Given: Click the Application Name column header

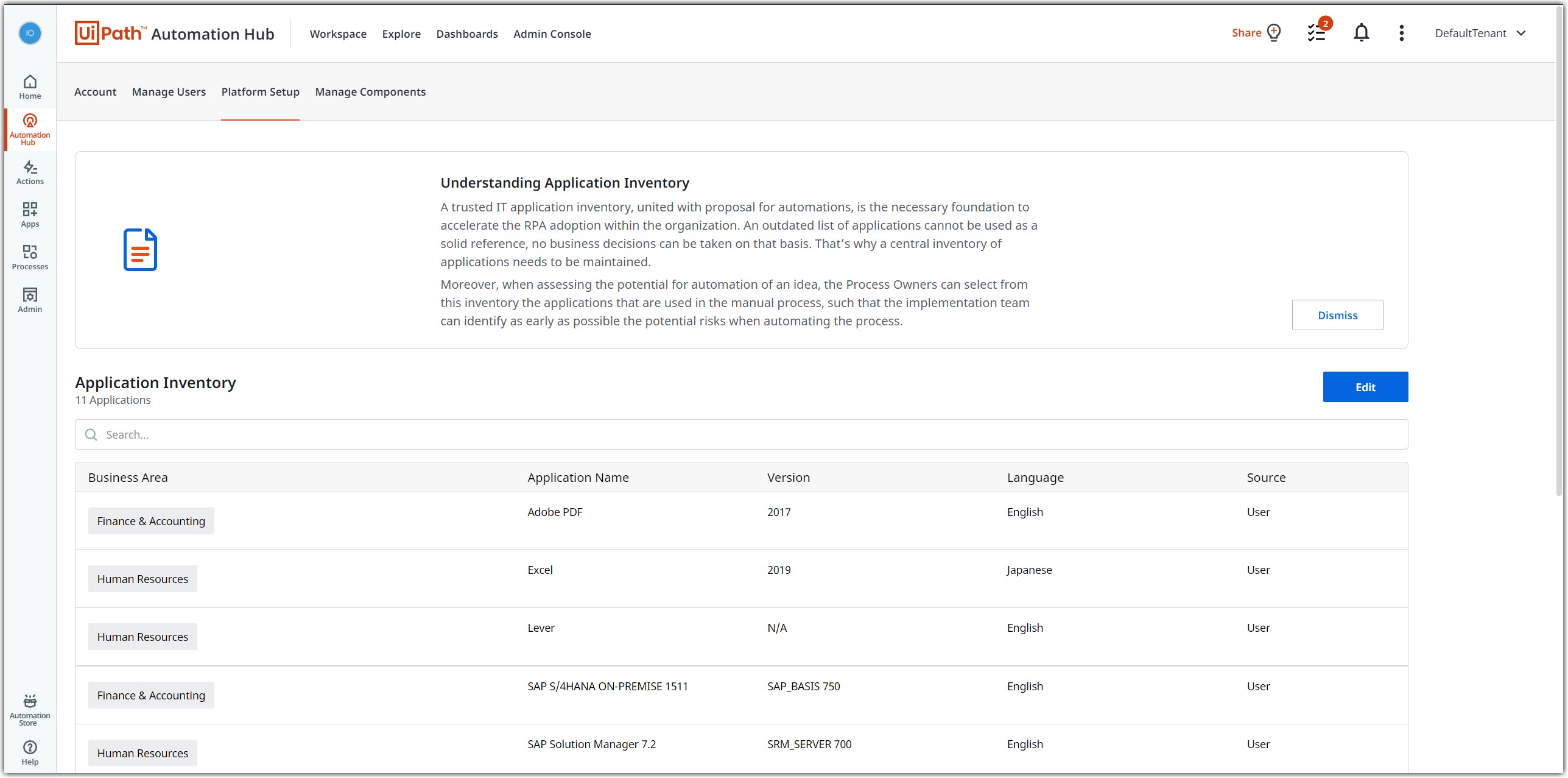Looking at the screenshot, I should coord(578,478).
